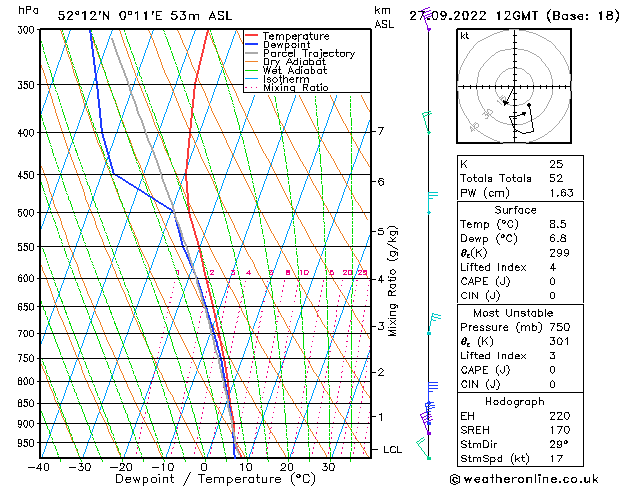The height and width of the screenshot is (486, 629).
Task: Select the Totals Totals value 52
Action: pyautogui.click(x=556, y=178)
